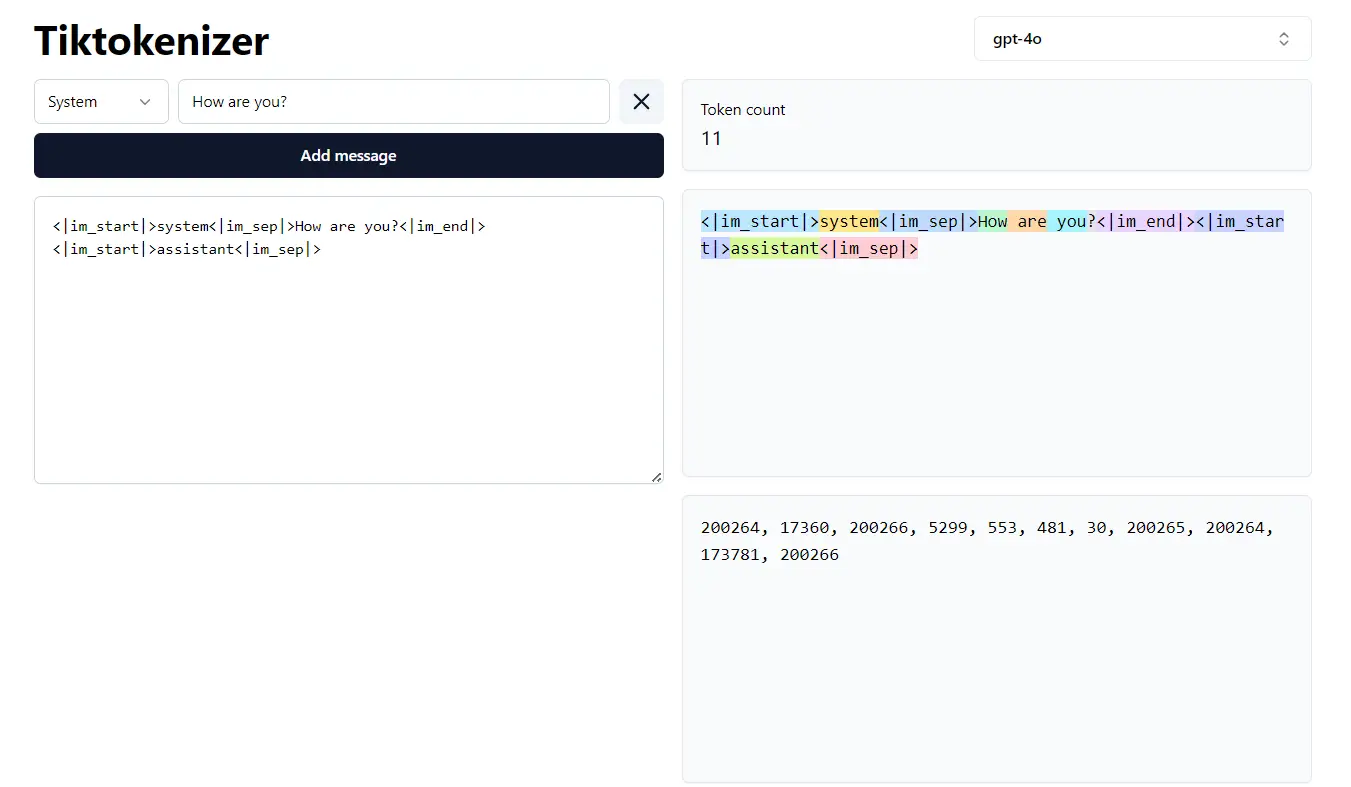Focus the 'How are you?' message input
The image size is (1351, 787).
[x=393, y=102]
